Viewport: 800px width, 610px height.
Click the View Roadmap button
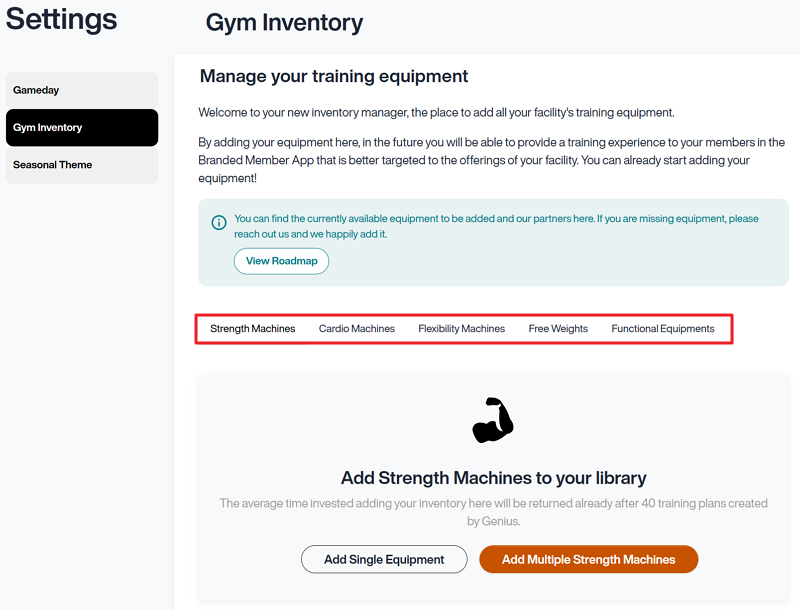281,260
